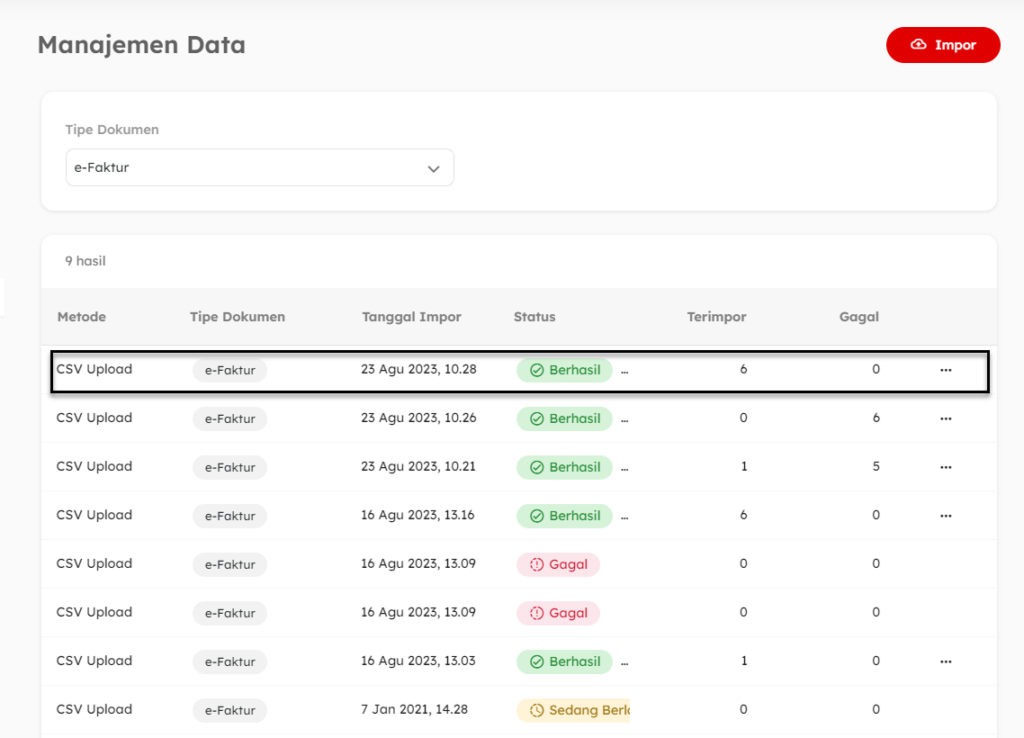The height and width of the screenshot is (738, 1024).
Task: Click CSV Upload in the 7 Jan 2021 row
Action: [x=94, y=709]
